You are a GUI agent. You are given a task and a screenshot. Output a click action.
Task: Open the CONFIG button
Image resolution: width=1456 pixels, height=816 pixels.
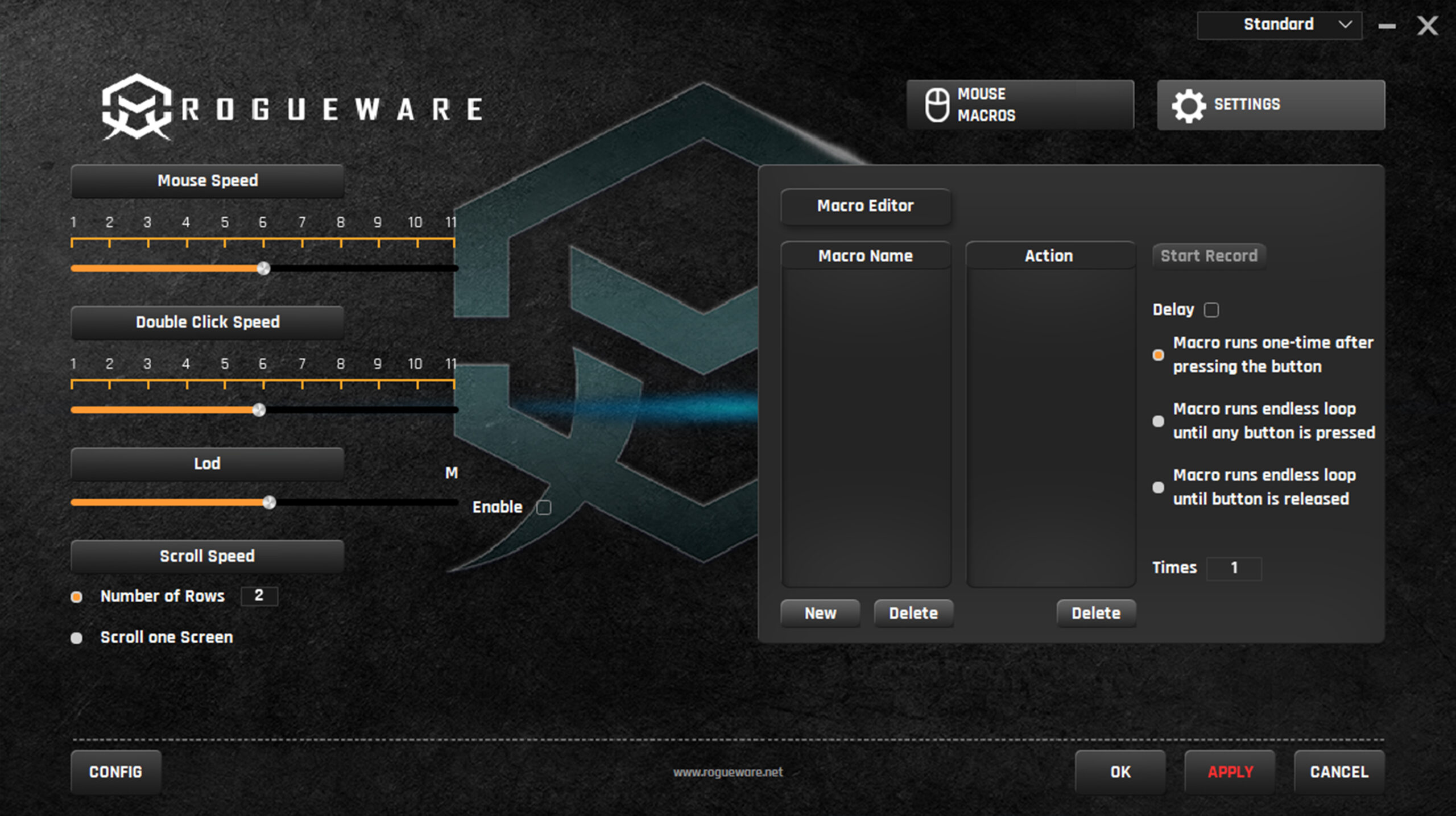[116, 772]
